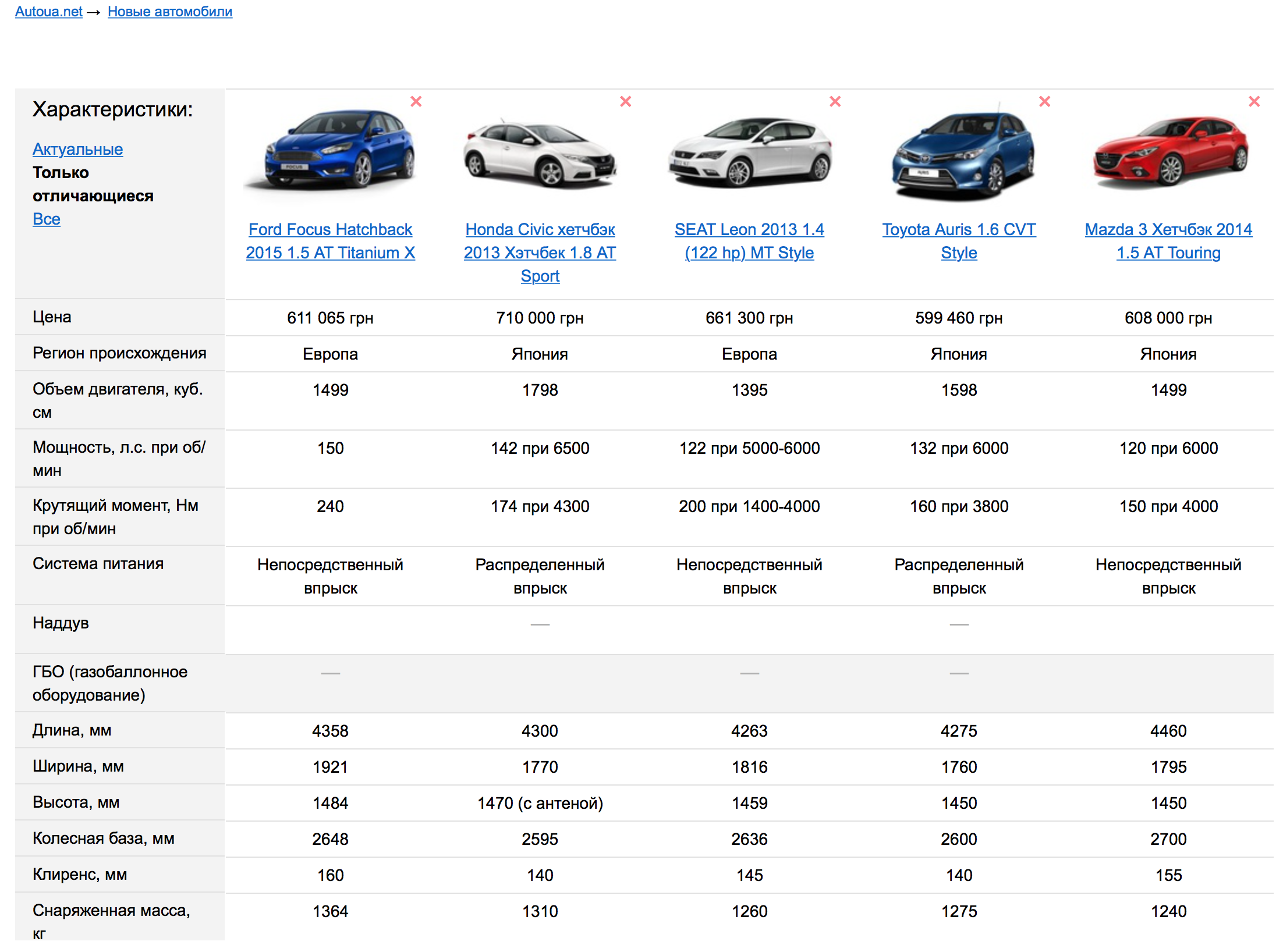
Task: Remove SEAT Leon from comparison
Action: click(x=835, y=101)
